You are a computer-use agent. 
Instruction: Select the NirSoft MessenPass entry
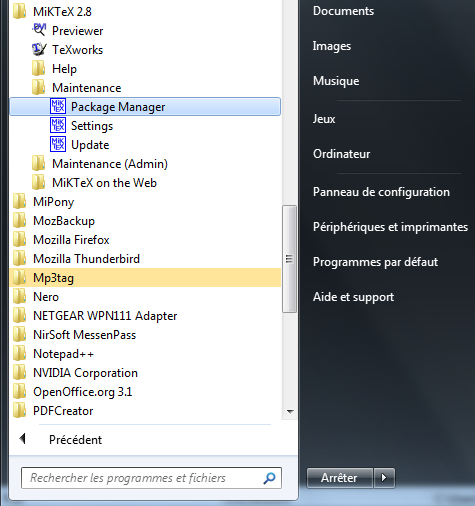pos(84,335)
